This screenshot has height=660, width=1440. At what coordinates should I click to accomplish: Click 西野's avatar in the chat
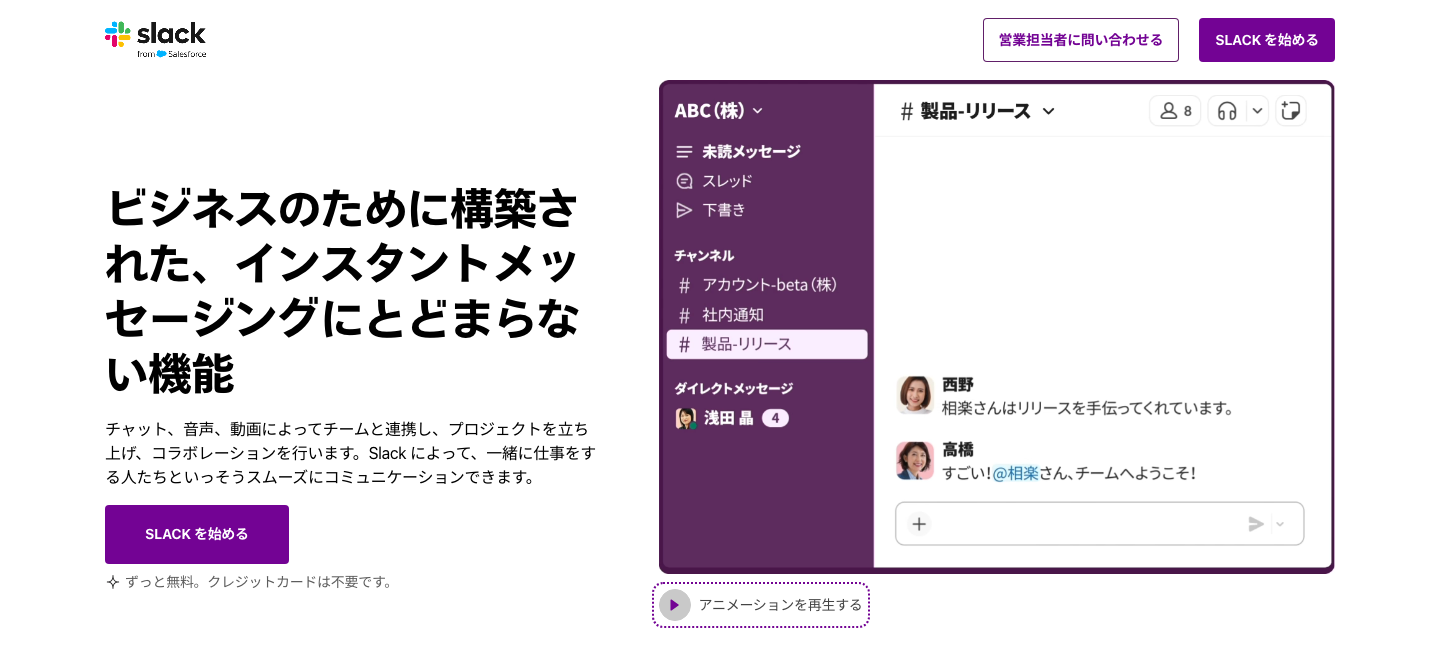[x=915, y=395]
